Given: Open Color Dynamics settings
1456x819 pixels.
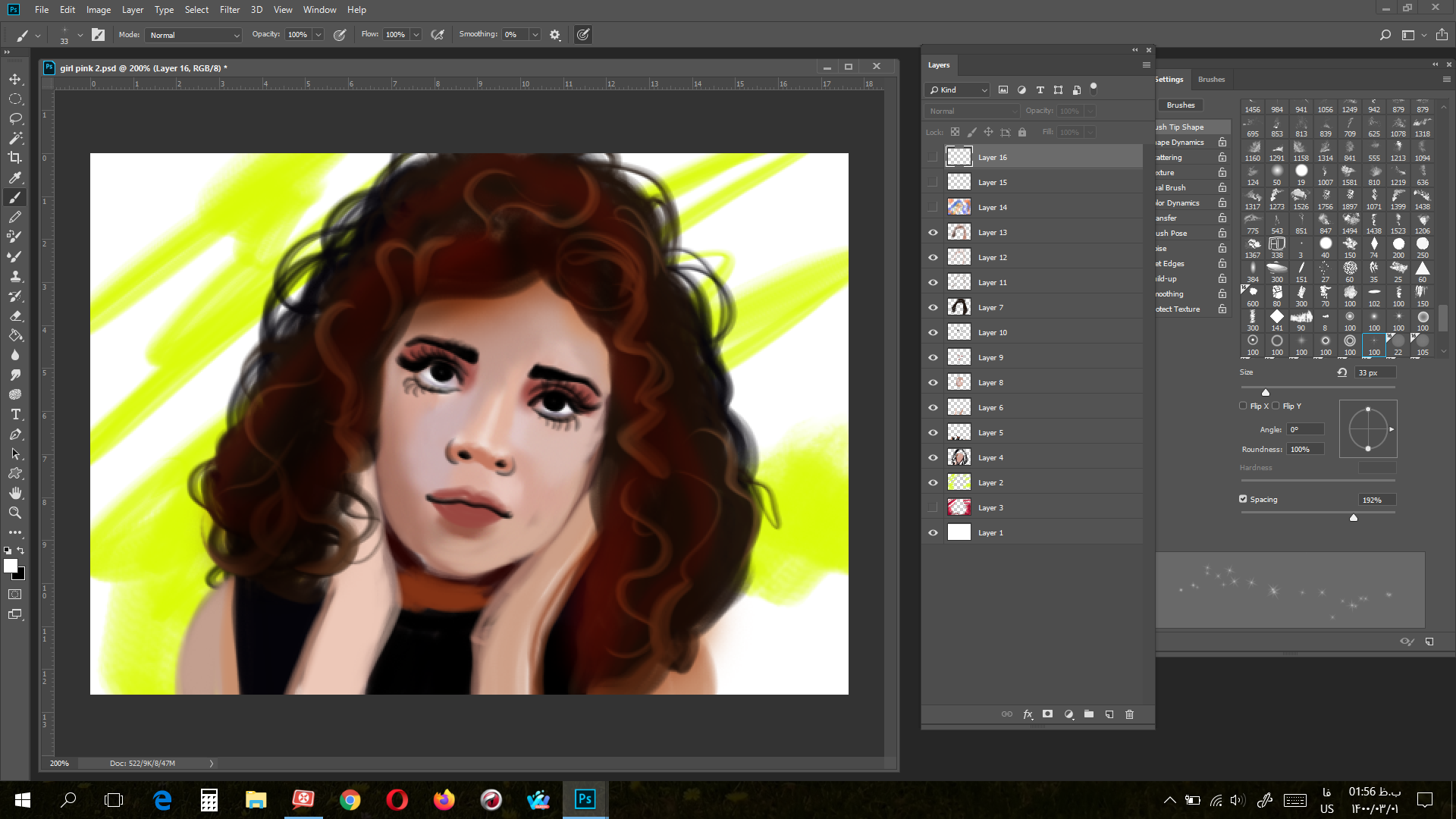Looking at the screenshot, I should [x=1178, y=203].
